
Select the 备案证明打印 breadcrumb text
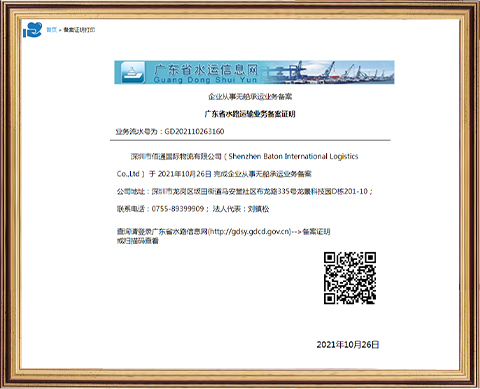click(79, 30)
